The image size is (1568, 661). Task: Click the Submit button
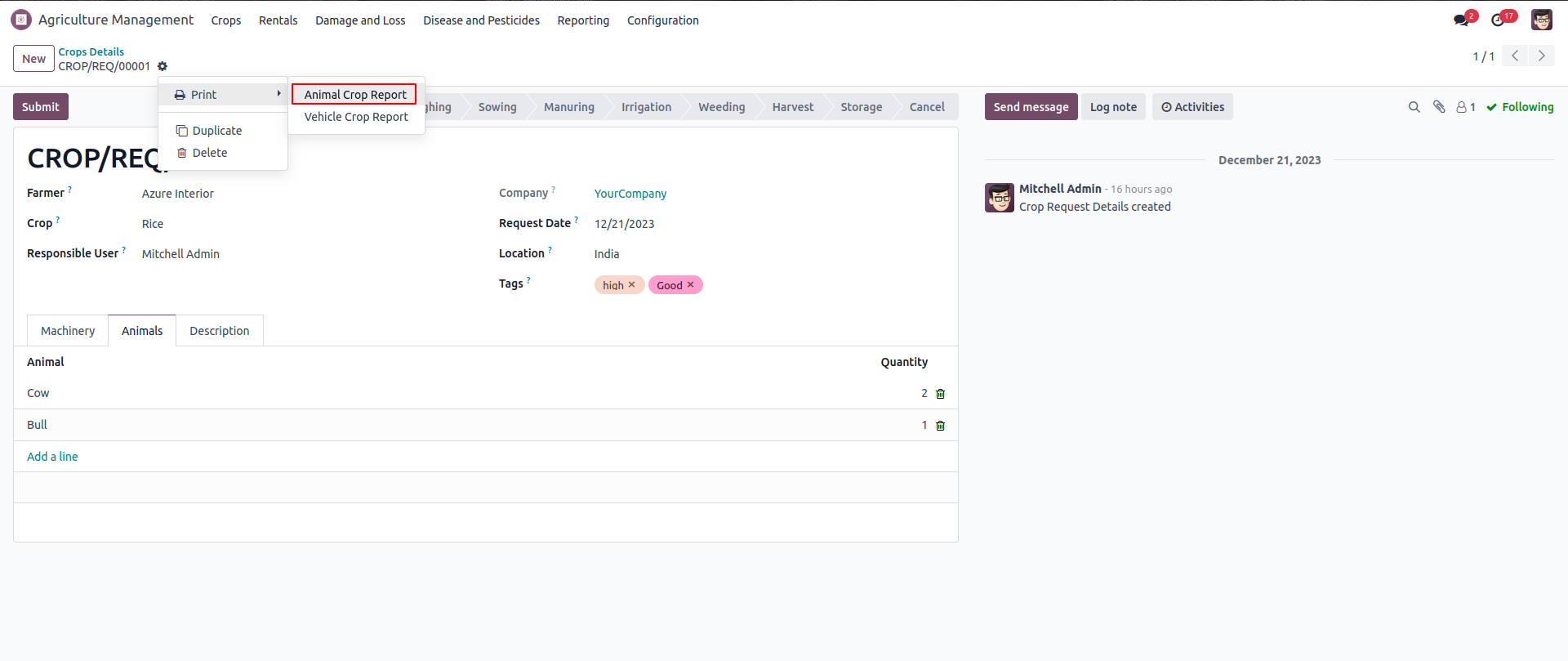41,107
